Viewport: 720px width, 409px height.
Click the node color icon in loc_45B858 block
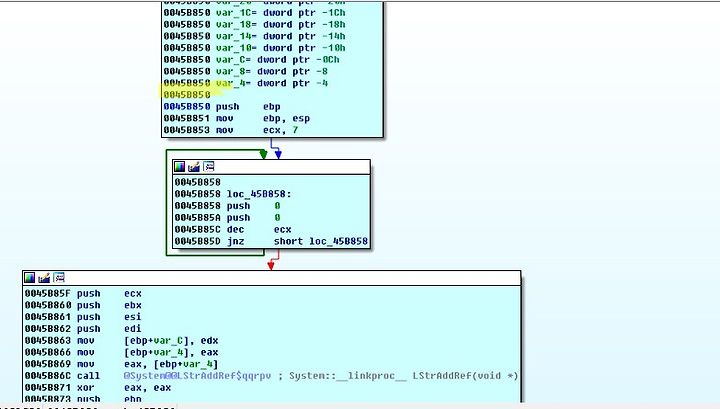pos(180,167)
